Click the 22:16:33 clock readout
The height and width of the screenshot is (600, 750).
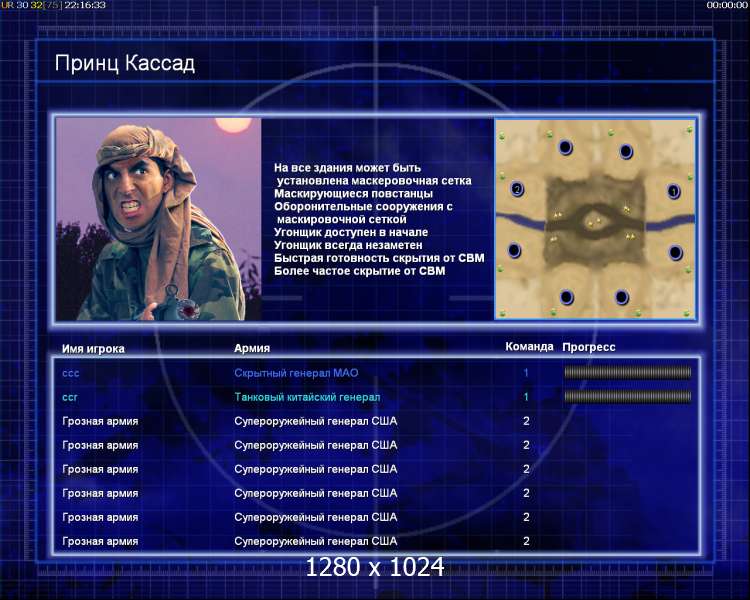click(x=85, y=5)
